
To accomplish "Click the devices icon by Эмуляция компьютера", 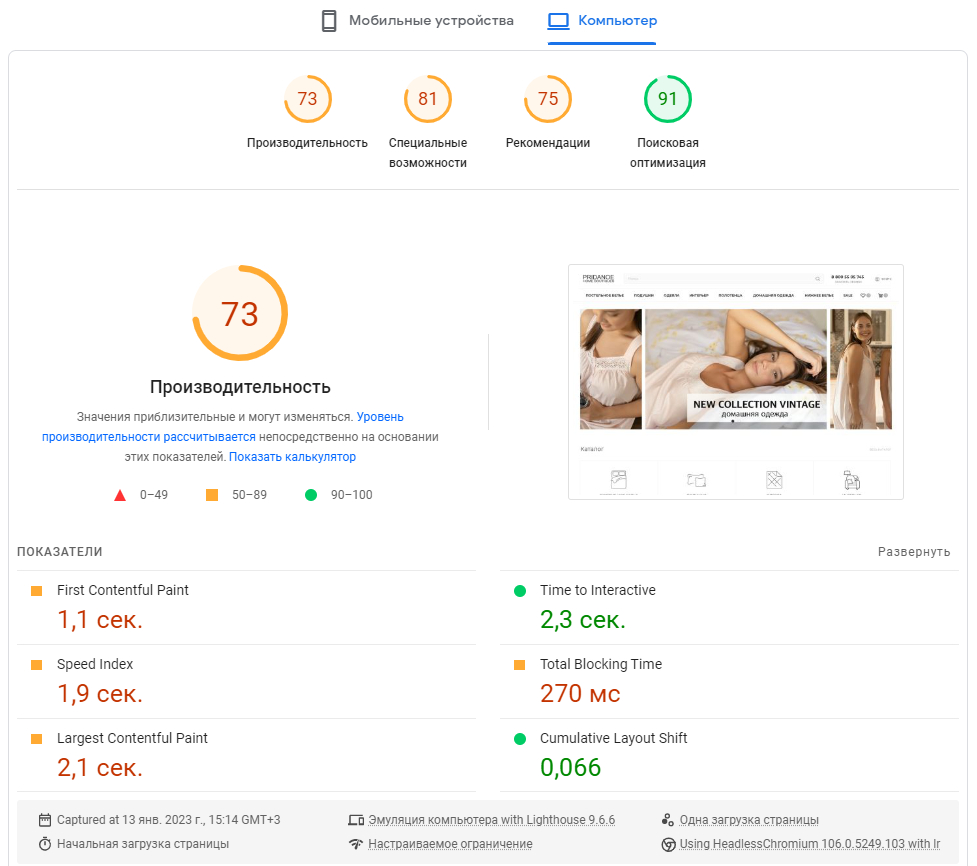I will pos(356,821).
